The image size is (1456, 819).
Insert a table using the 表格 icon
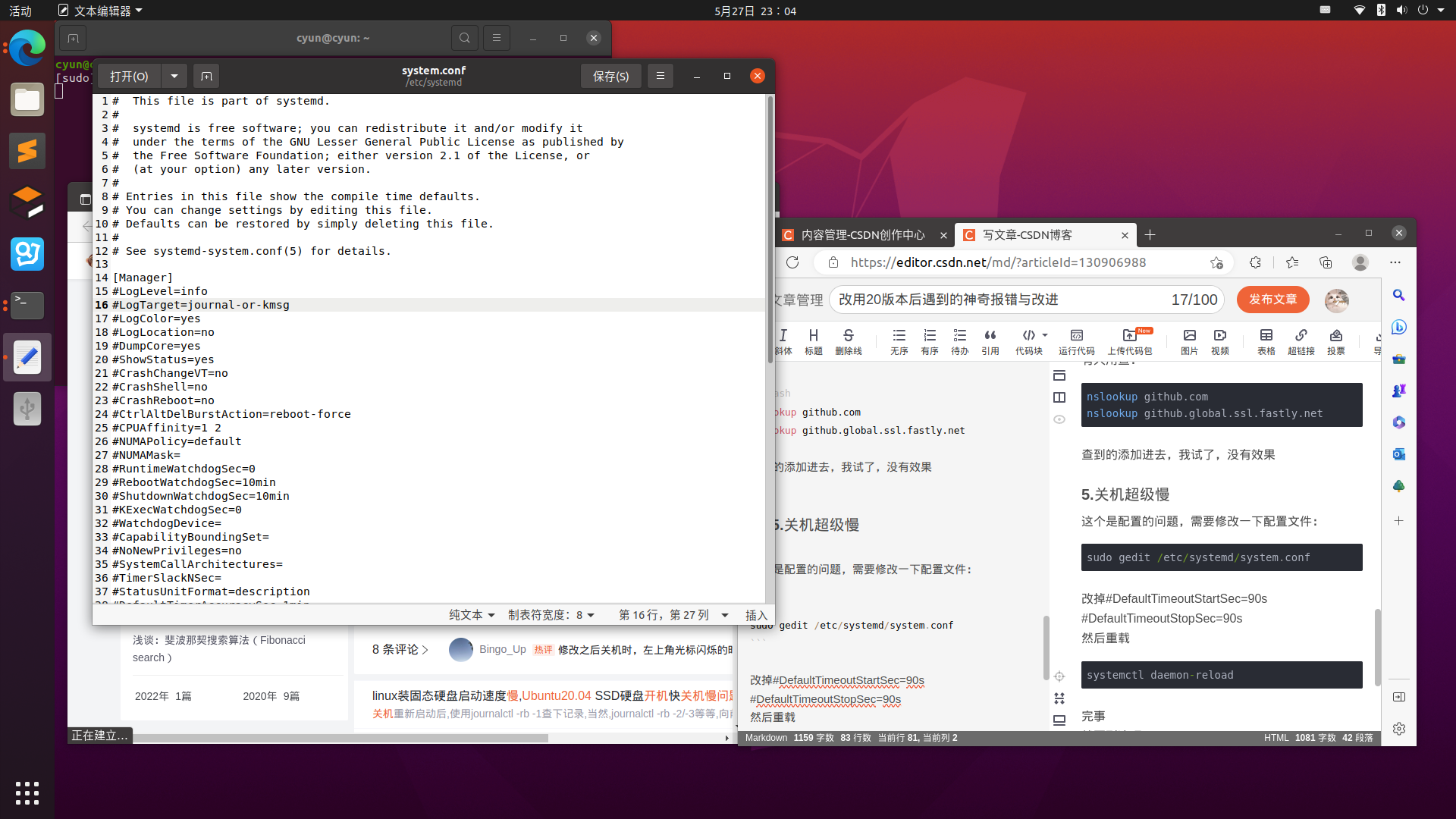coord(1266,340)
